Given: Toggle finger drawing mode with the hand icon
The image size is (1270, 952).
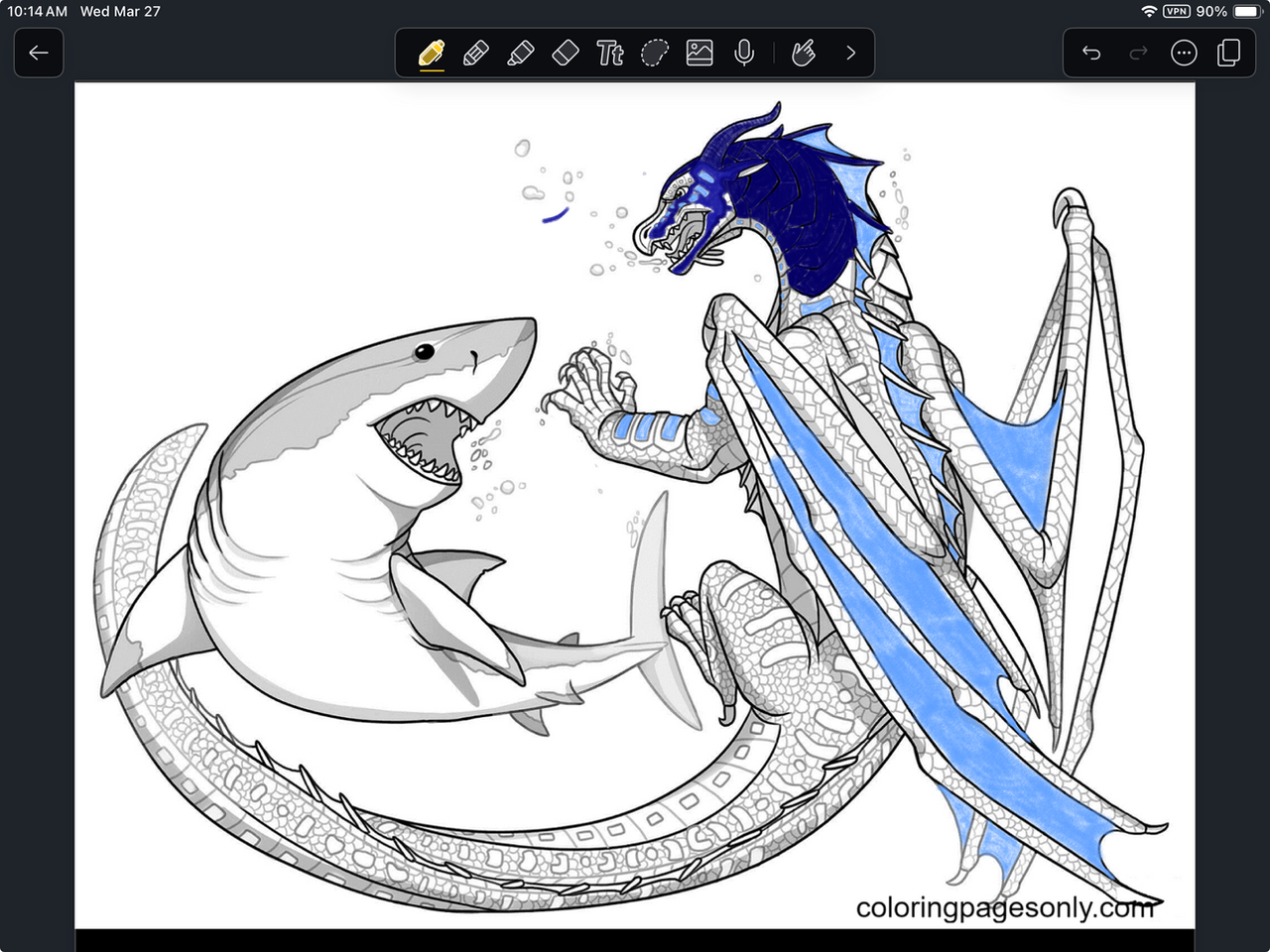Looking at the screenshot, I should [x=804, y=53].
